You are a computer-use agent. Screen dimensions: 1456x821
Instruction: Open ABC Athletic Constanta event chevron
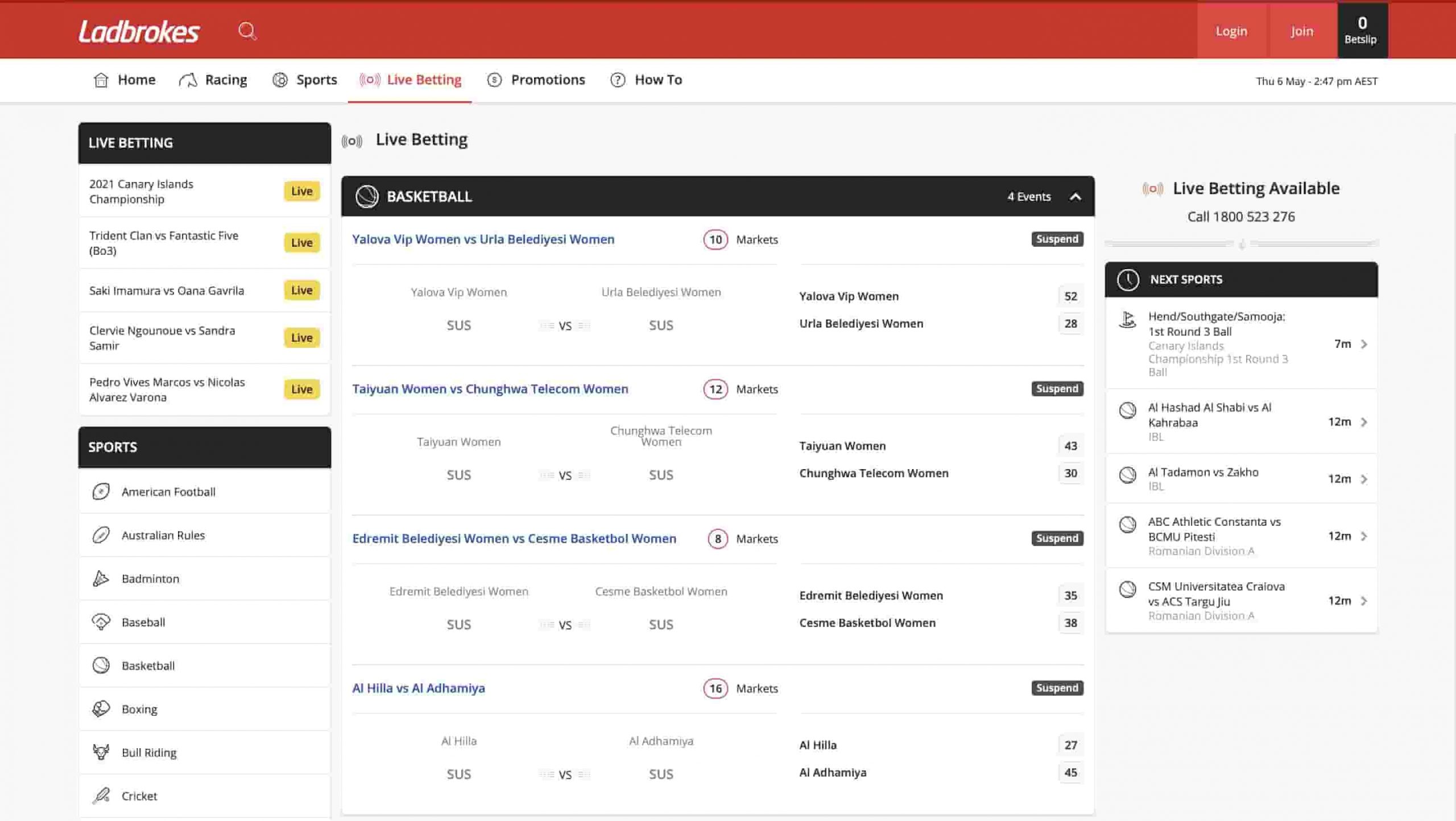(1364, 536)
